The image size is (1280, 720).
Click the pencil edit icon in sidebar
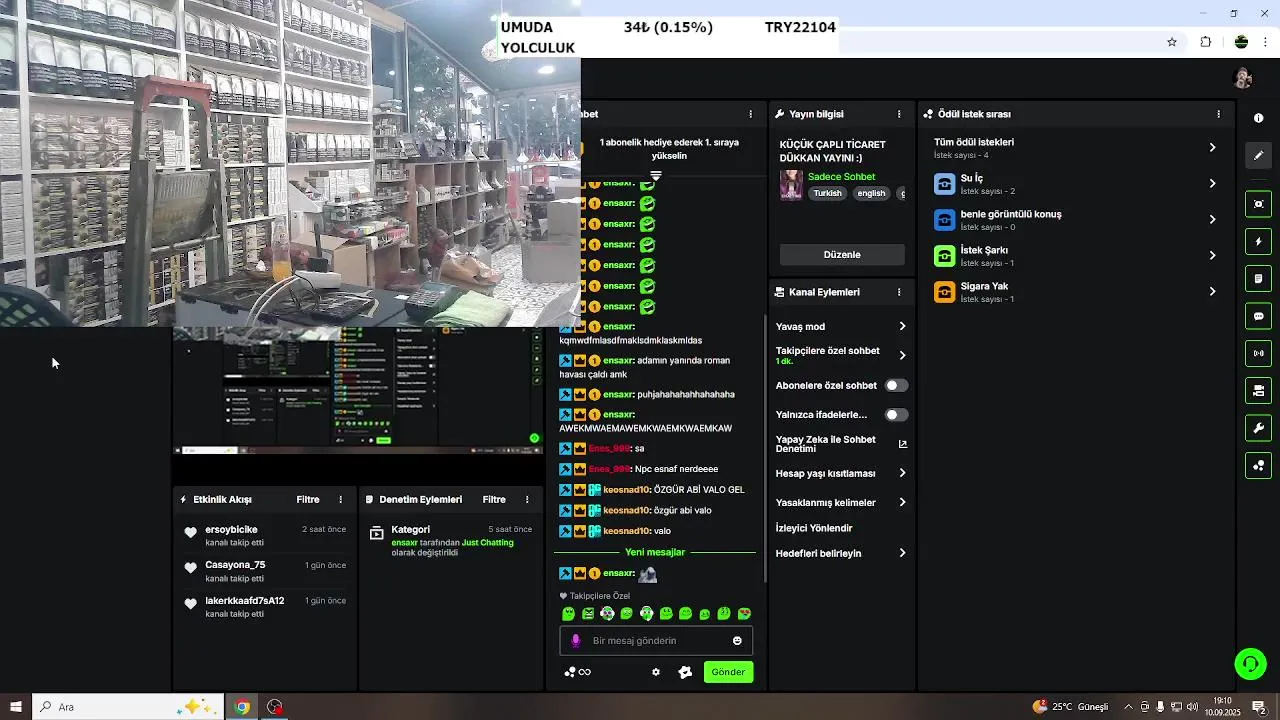click(1258, 155)
